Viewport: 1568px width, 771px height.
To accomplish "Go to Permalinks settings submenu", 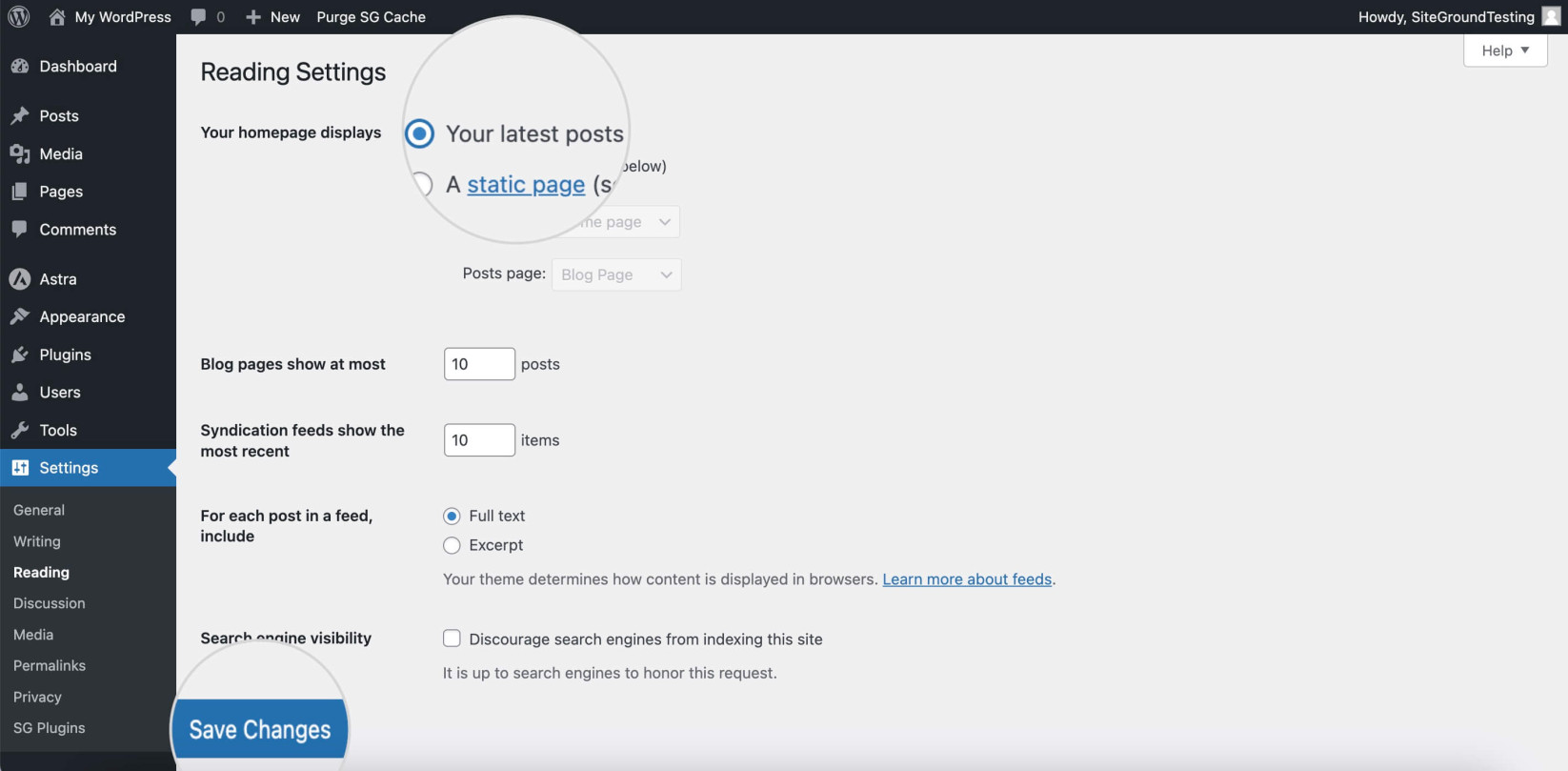I will click(50, 665).
